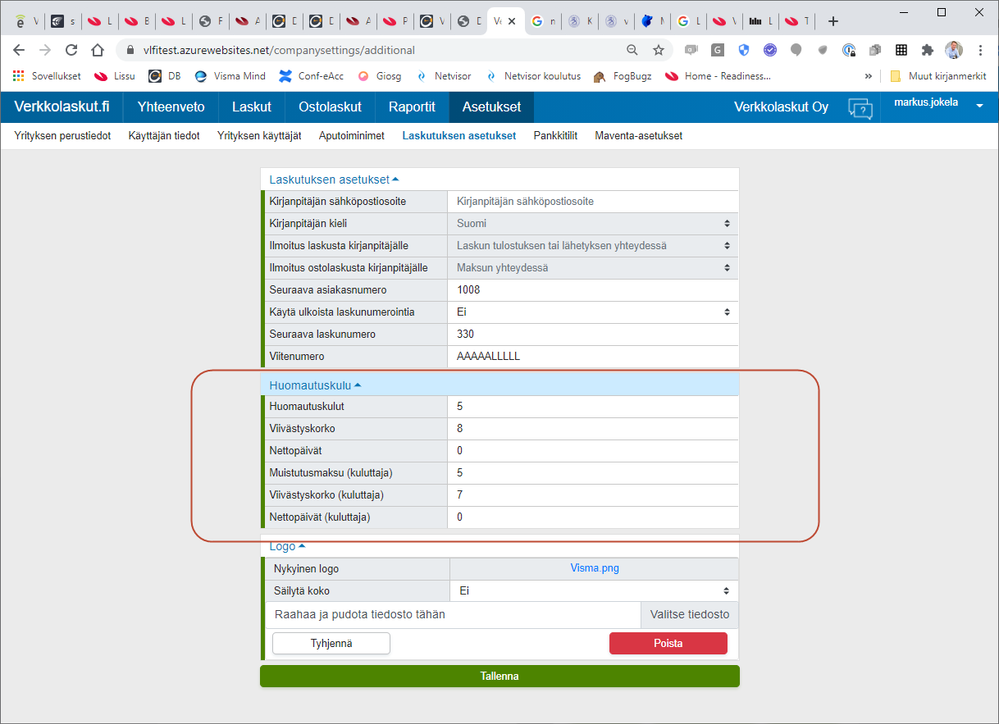The width and height of the screenshot is (999, 724).
Task: Go back with the browser back arrow
Action: click(x=18, y=50)
